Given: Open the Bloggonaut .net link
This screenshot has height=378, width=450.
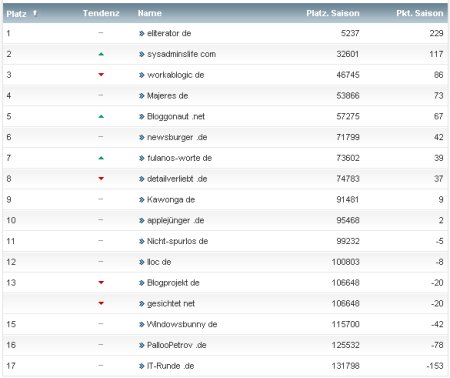Looking at the screenshot, I should coord(176,116).
